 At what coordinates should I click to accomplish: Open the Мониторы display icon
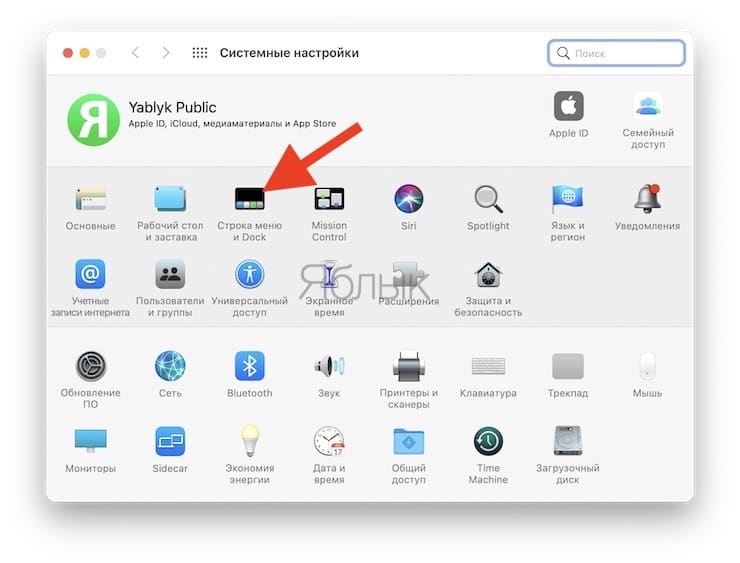(x=91, y=441)
